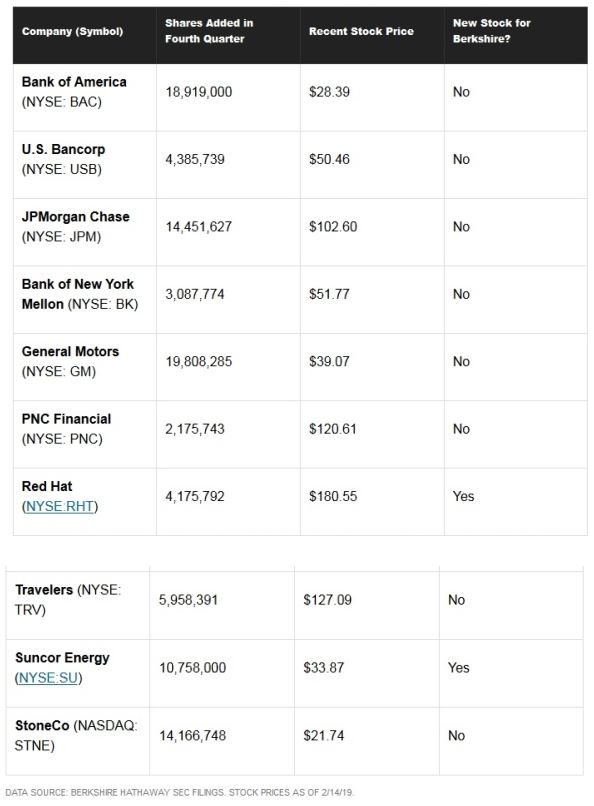
Task: Select General Motors shares value 19,808,285
Action: coord(199,361)
